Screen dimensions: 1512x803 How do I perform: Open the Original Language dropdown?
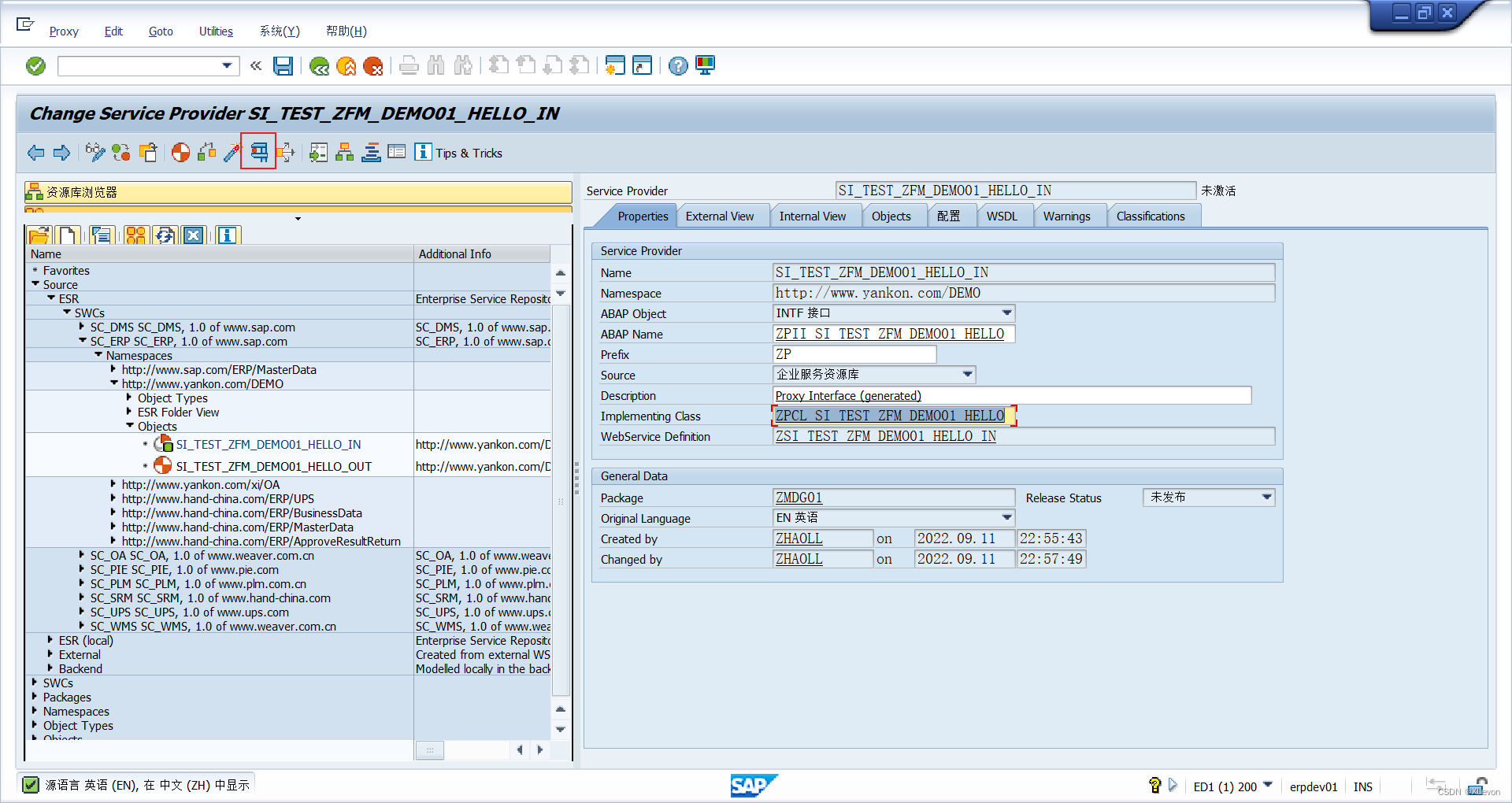point(1006,518)
